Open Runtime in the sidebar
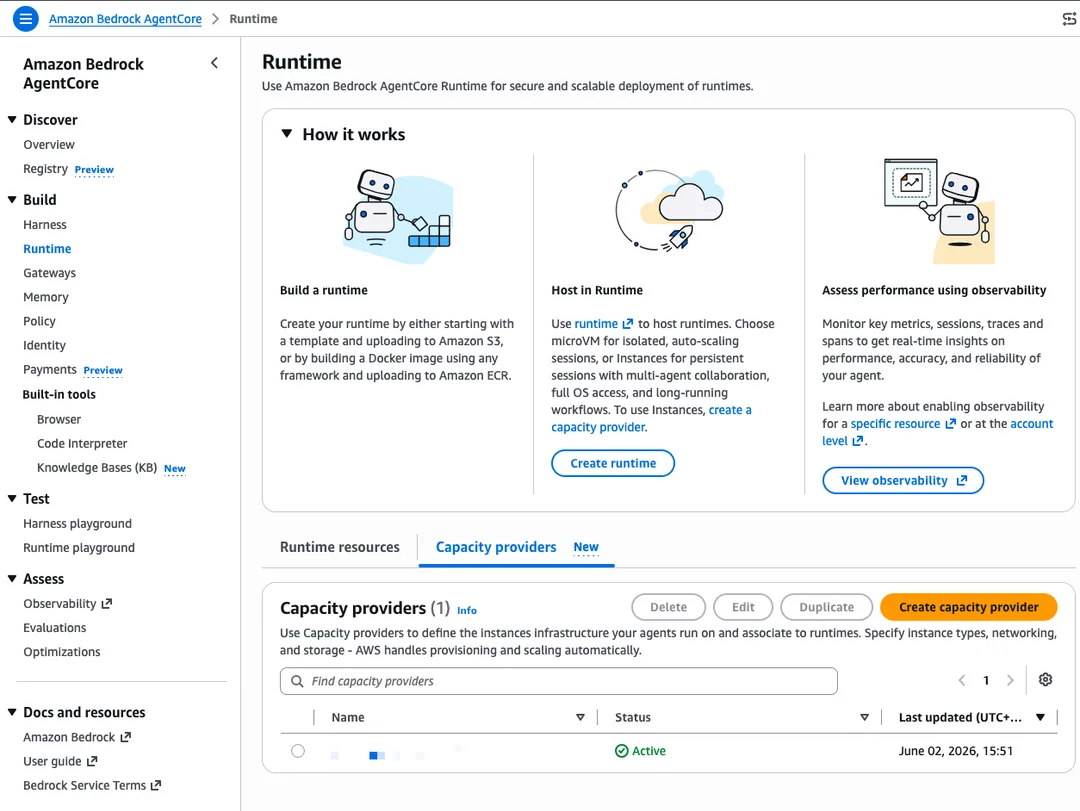The image size is (1080, 811). pyautogui.click(x=47, y=249)
